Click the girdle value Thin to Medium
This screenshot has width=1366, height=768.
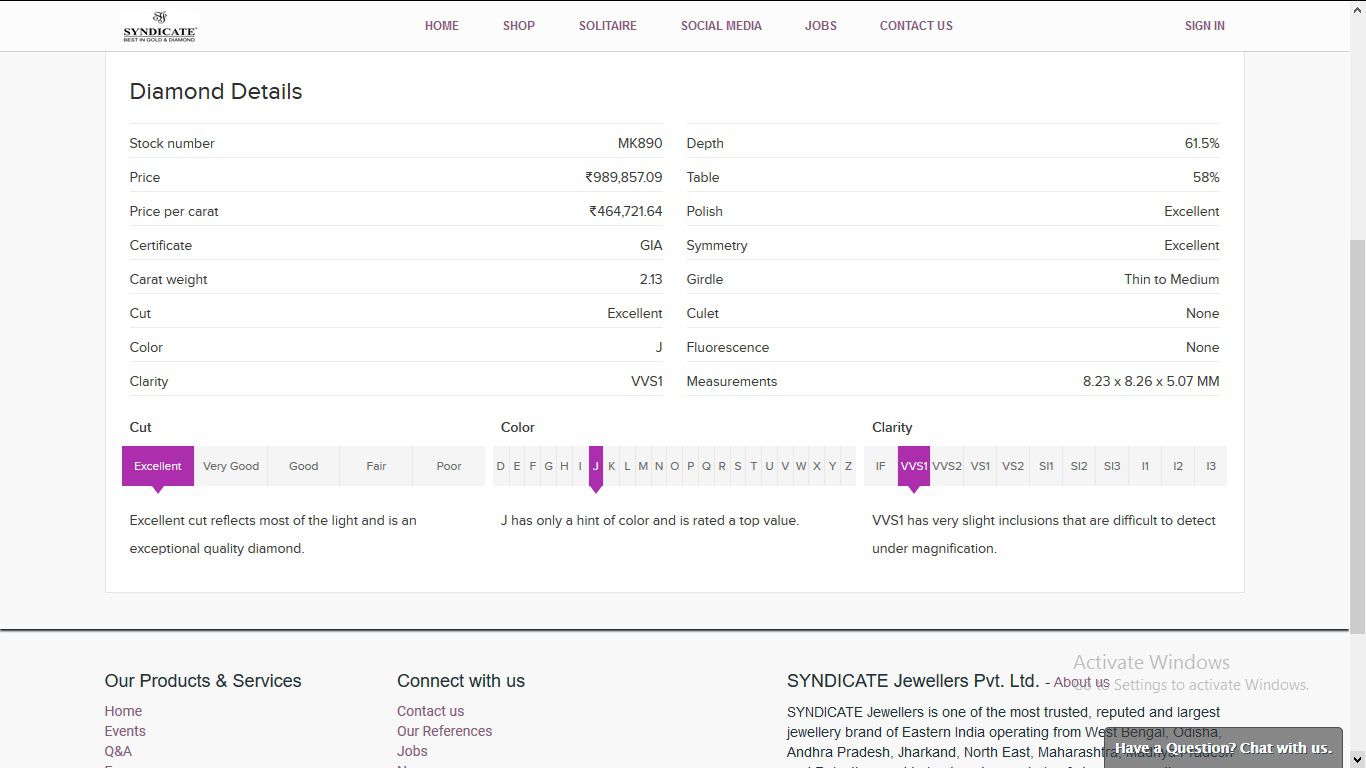click(x=1171, y=279)
